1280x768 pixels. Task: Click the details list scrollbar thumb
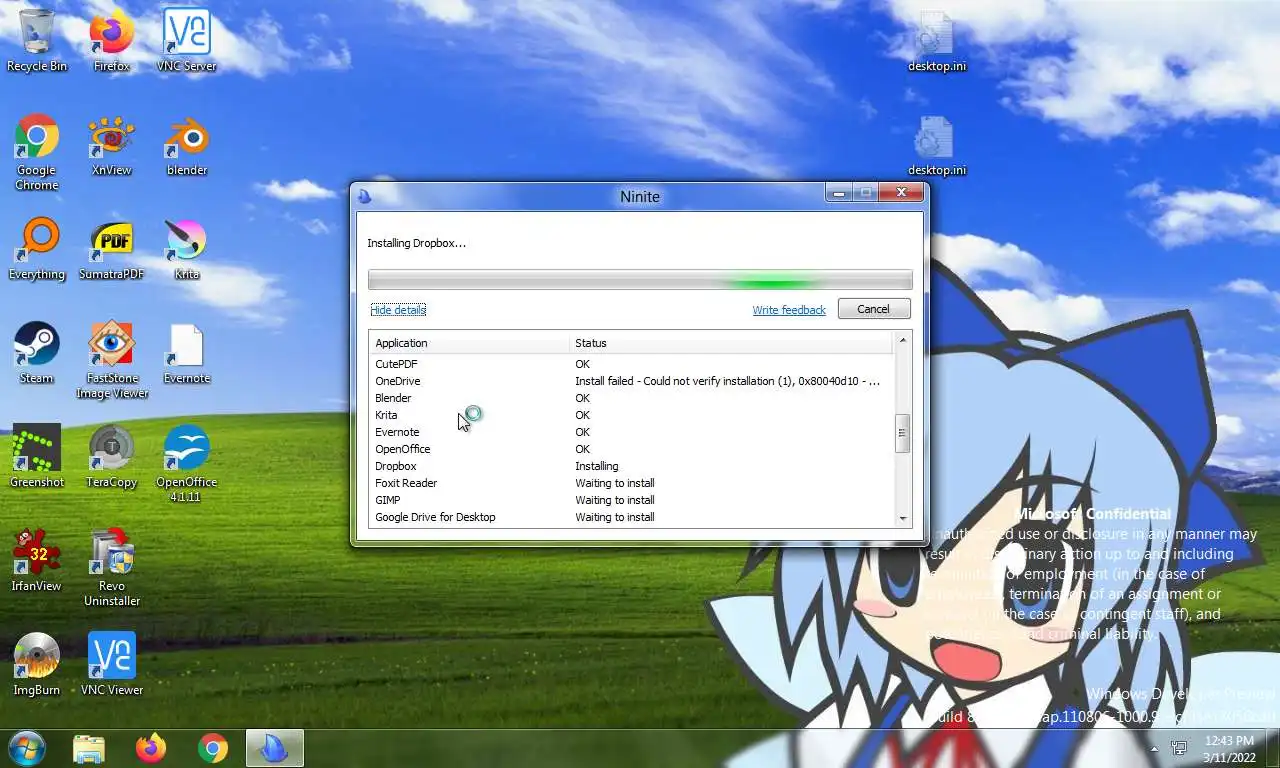coord(903,433)
